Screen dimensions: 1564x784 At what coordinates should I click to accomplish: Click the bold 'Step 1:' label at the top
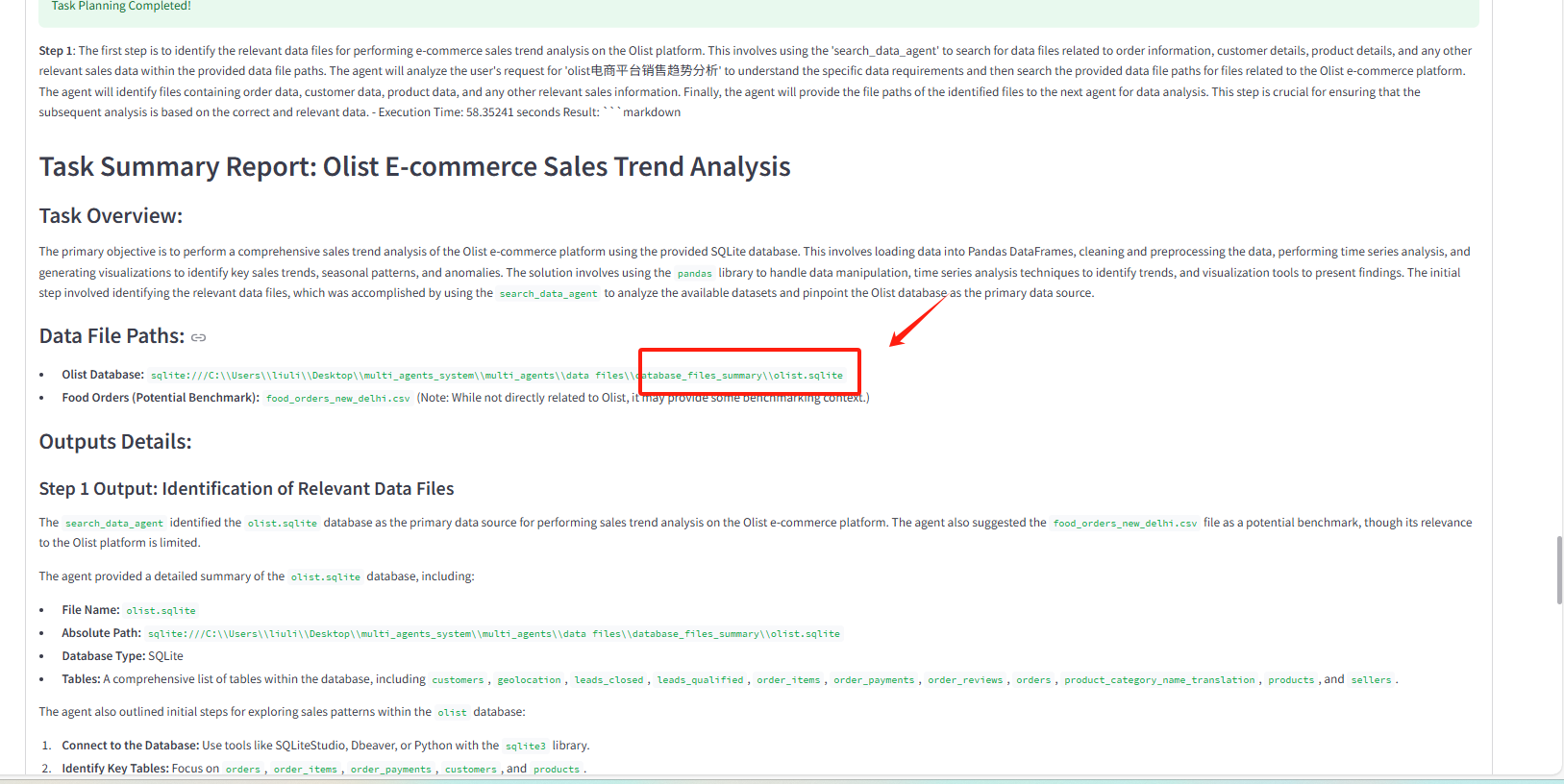[x=57, y=51]
